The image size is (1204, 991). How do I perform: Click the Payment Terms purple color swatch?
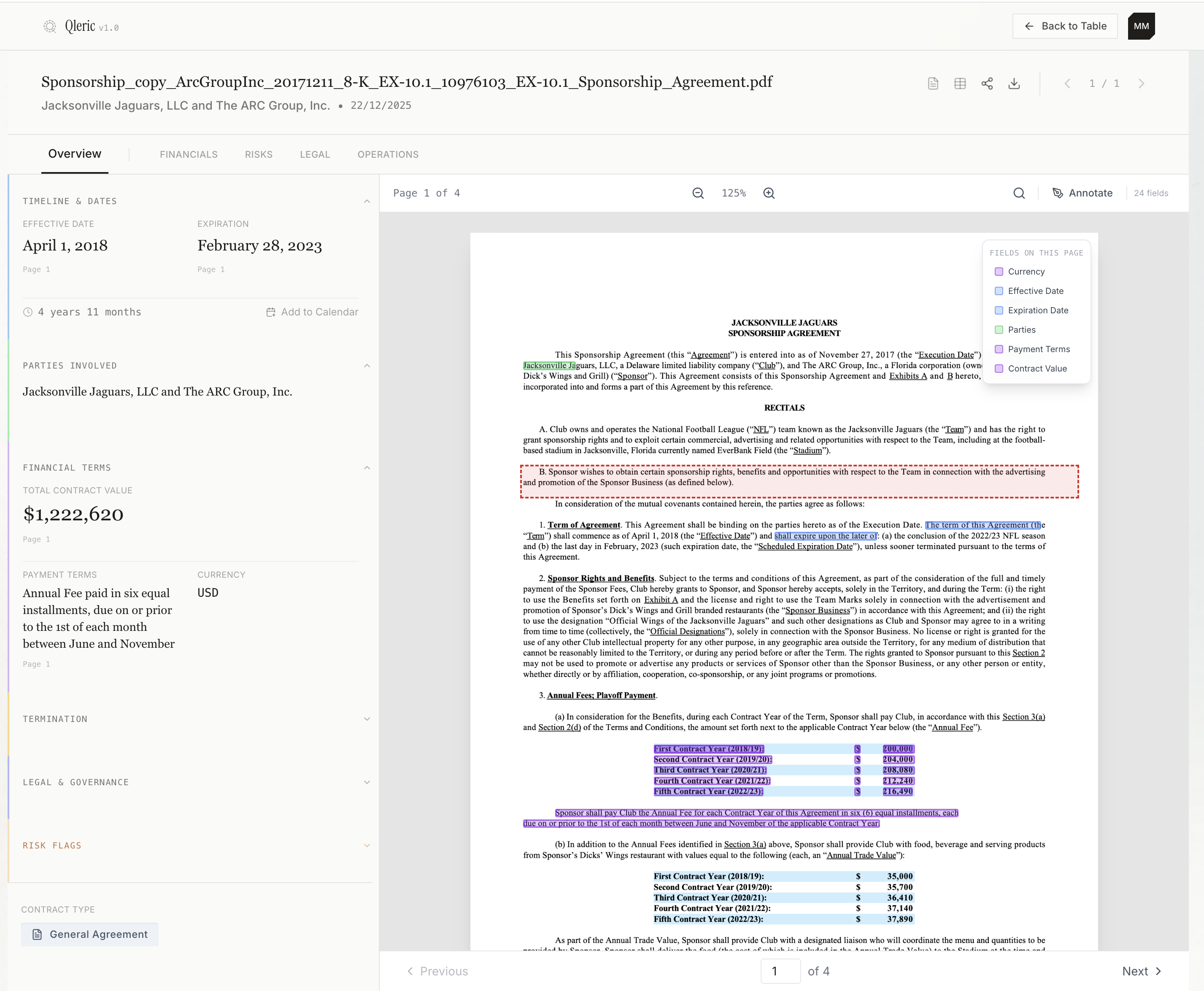(999, 349)
